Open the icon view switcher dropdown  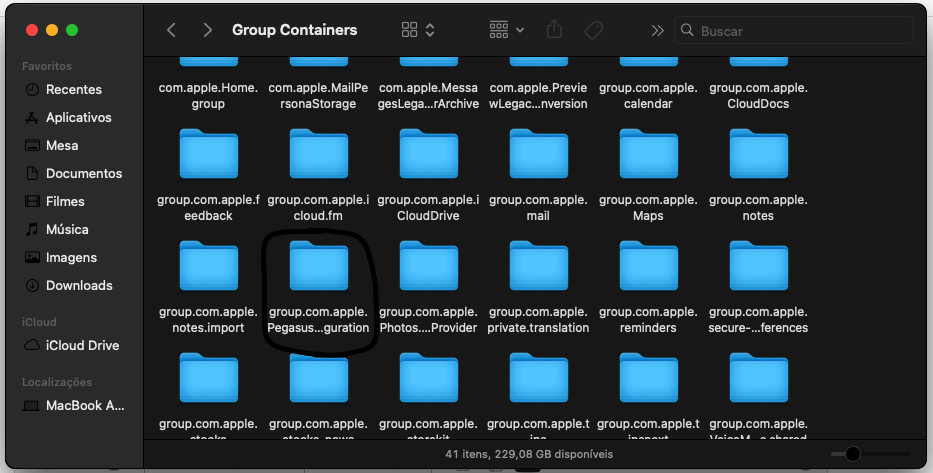418,30
